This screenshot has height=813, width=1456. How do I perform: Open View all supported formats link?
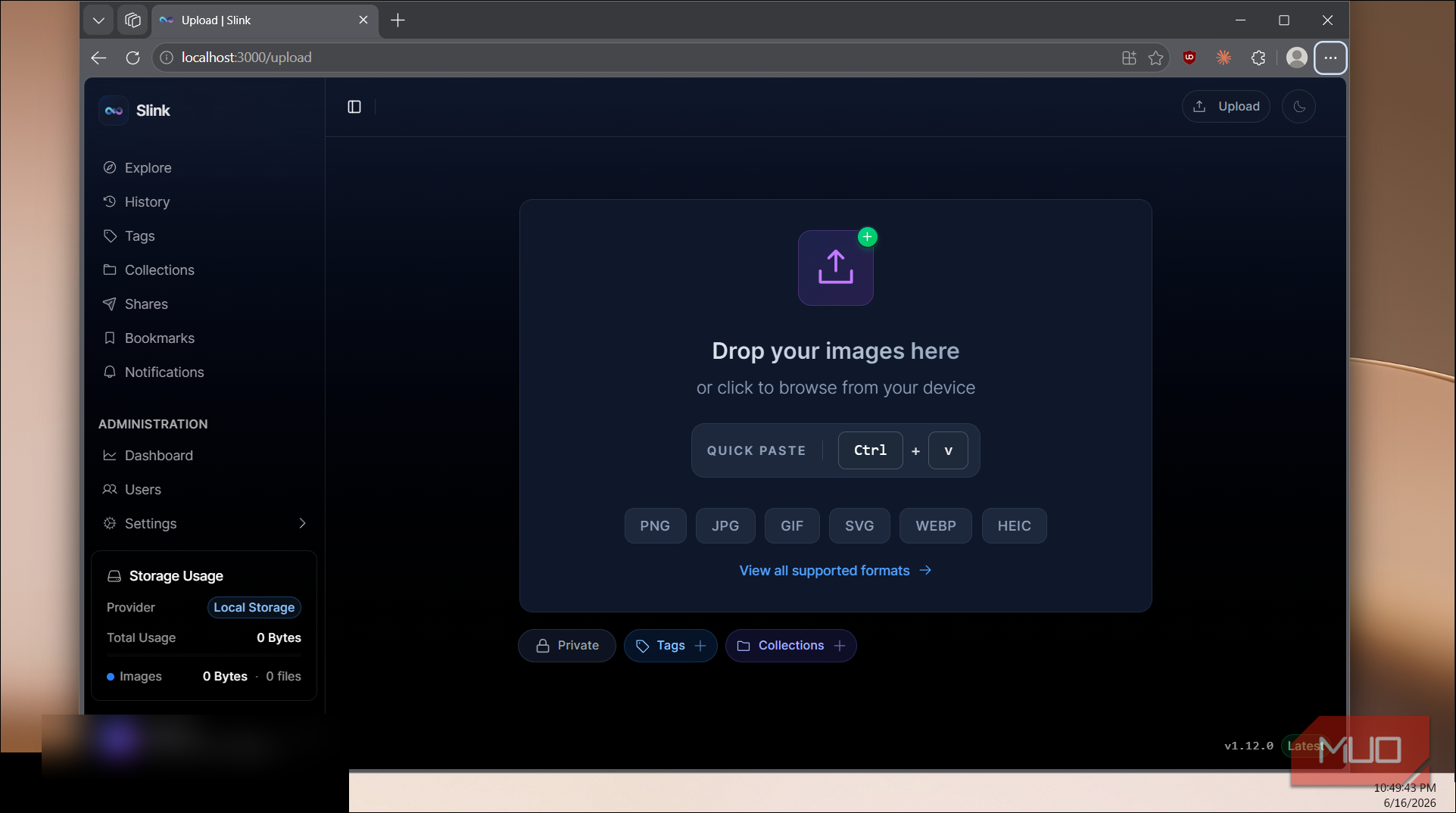pos(835,571)
